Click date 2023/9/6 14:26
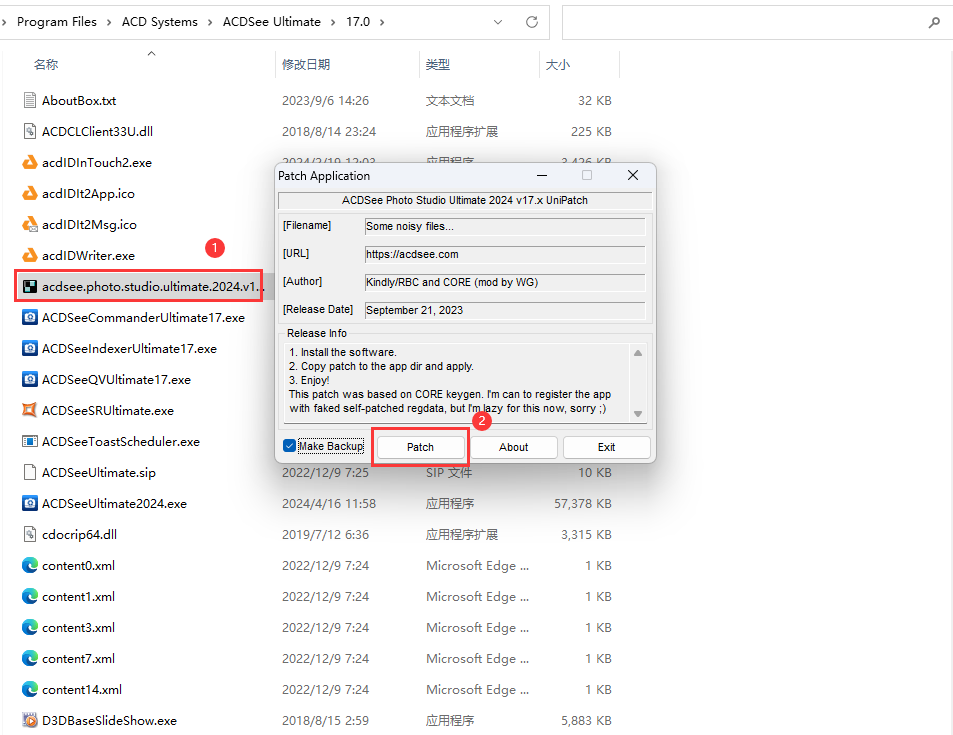953x735 pixels. [x=325, y=100]
